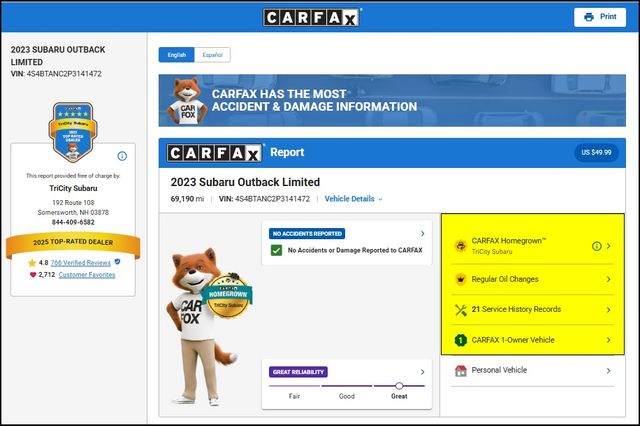Image resolution: width=640 pixels, height=426 pixels.
Task: Click the 192 Route 108 address line
Action: (x=73, y=202)
